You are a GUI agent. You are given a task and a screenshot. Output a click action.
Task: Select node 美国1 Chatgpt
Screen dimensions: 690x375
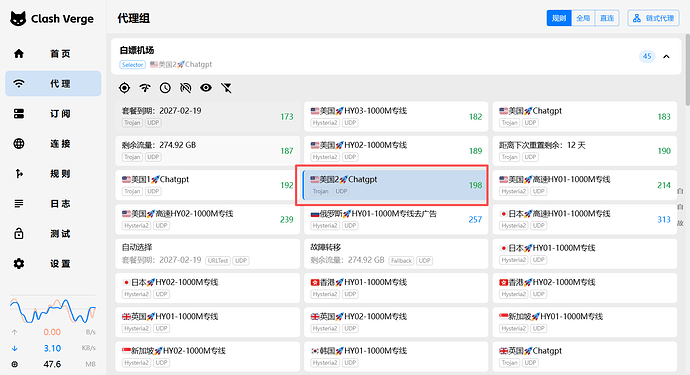tap(207, 185)
